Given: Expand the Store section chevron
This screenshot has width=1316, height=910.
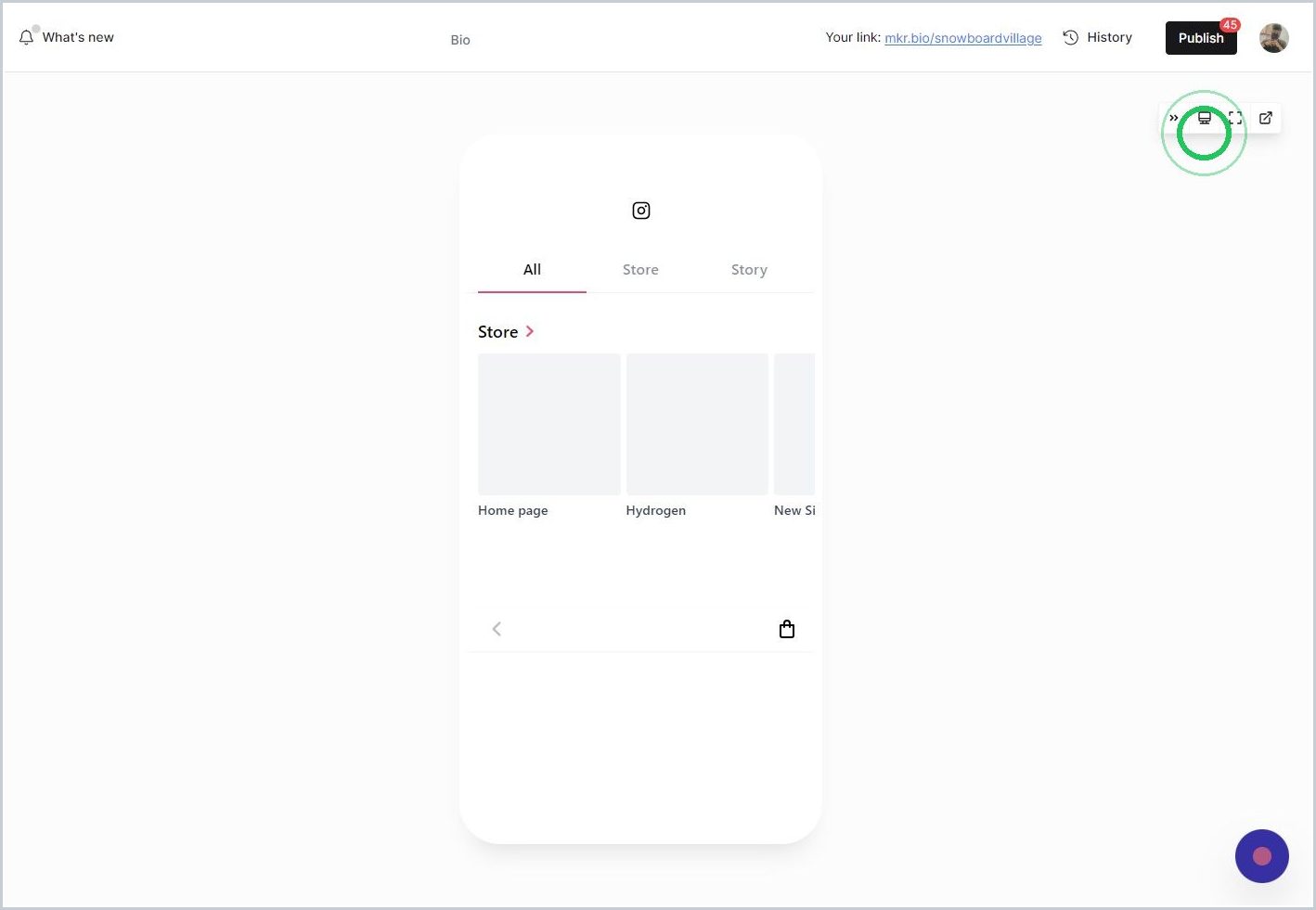Looking at the screenshot, I should point(530,331).
